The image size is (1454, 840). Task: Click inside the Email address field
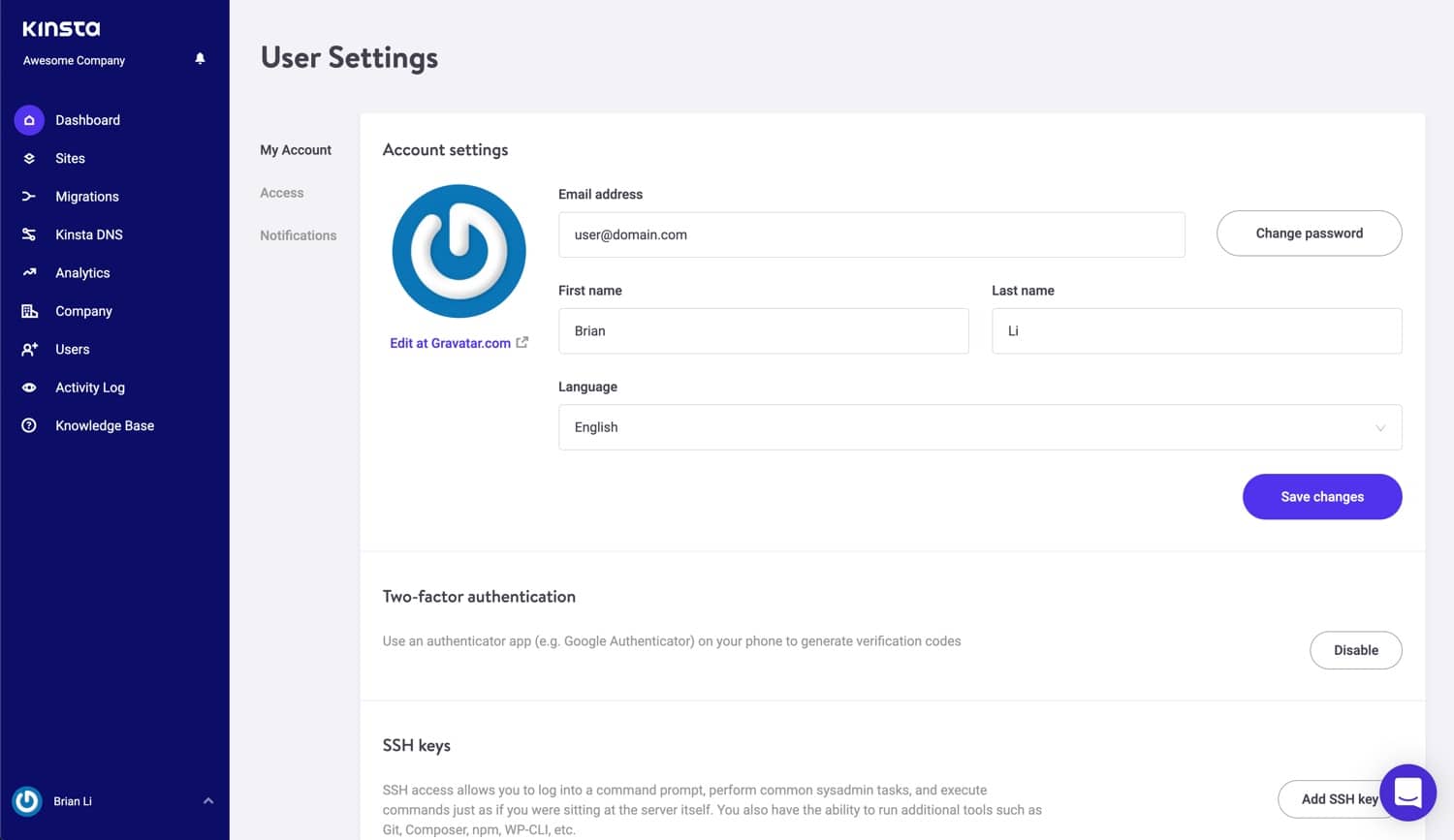[x=870, y=234]
